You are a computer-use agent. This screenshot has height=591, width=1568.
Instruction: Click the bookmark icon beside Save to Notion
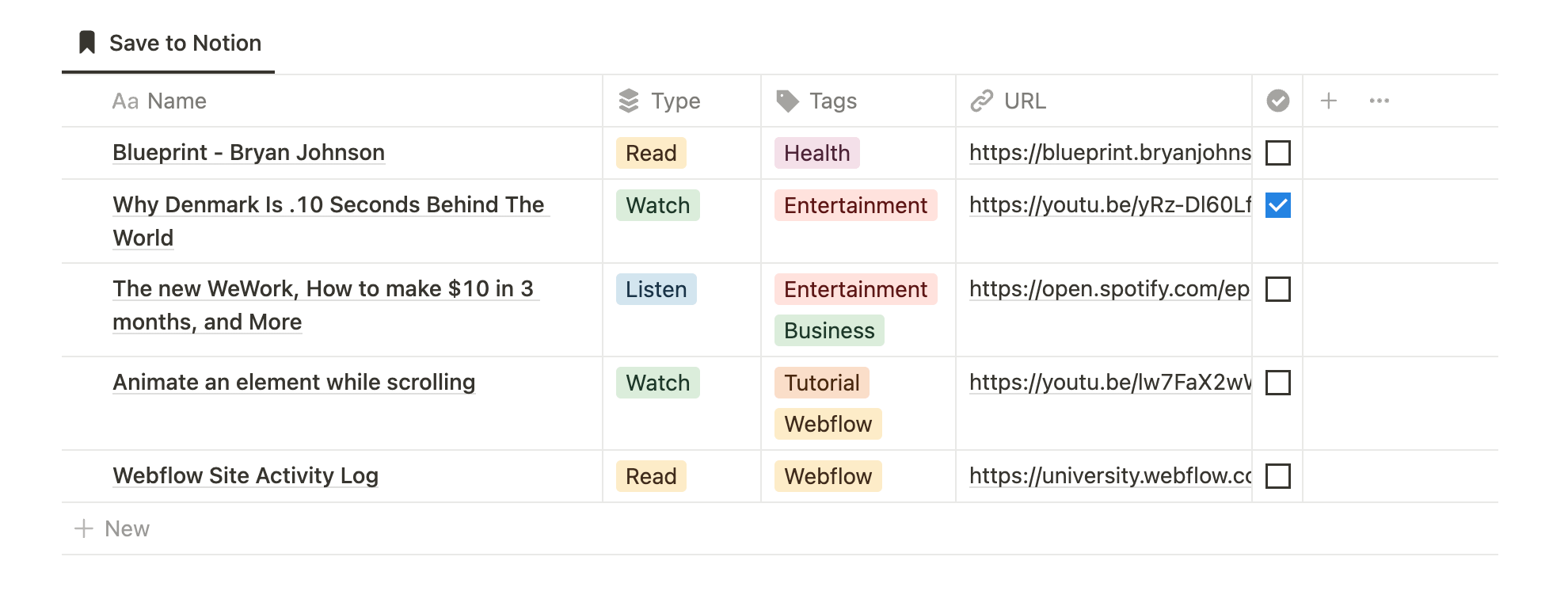(87, 42)
